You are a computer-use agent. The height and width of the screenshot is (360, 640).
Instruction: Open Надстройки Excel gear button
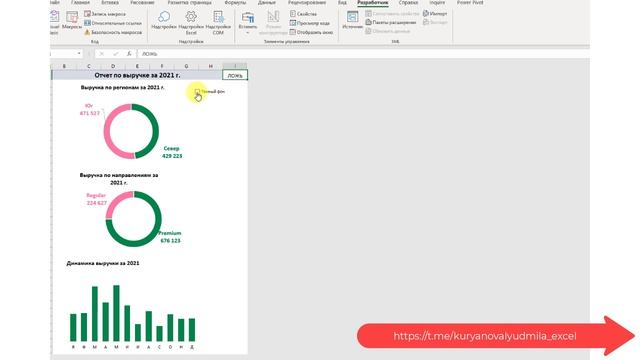click(x=191, y=22)
